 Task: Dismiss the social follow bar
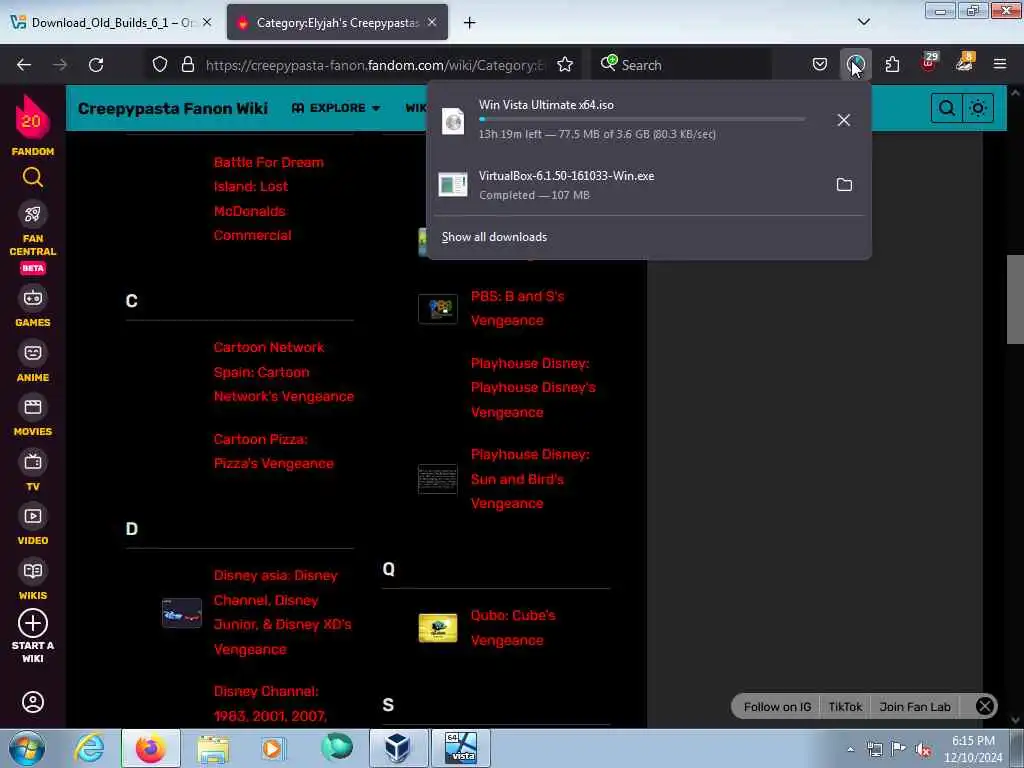click(984, 706)
